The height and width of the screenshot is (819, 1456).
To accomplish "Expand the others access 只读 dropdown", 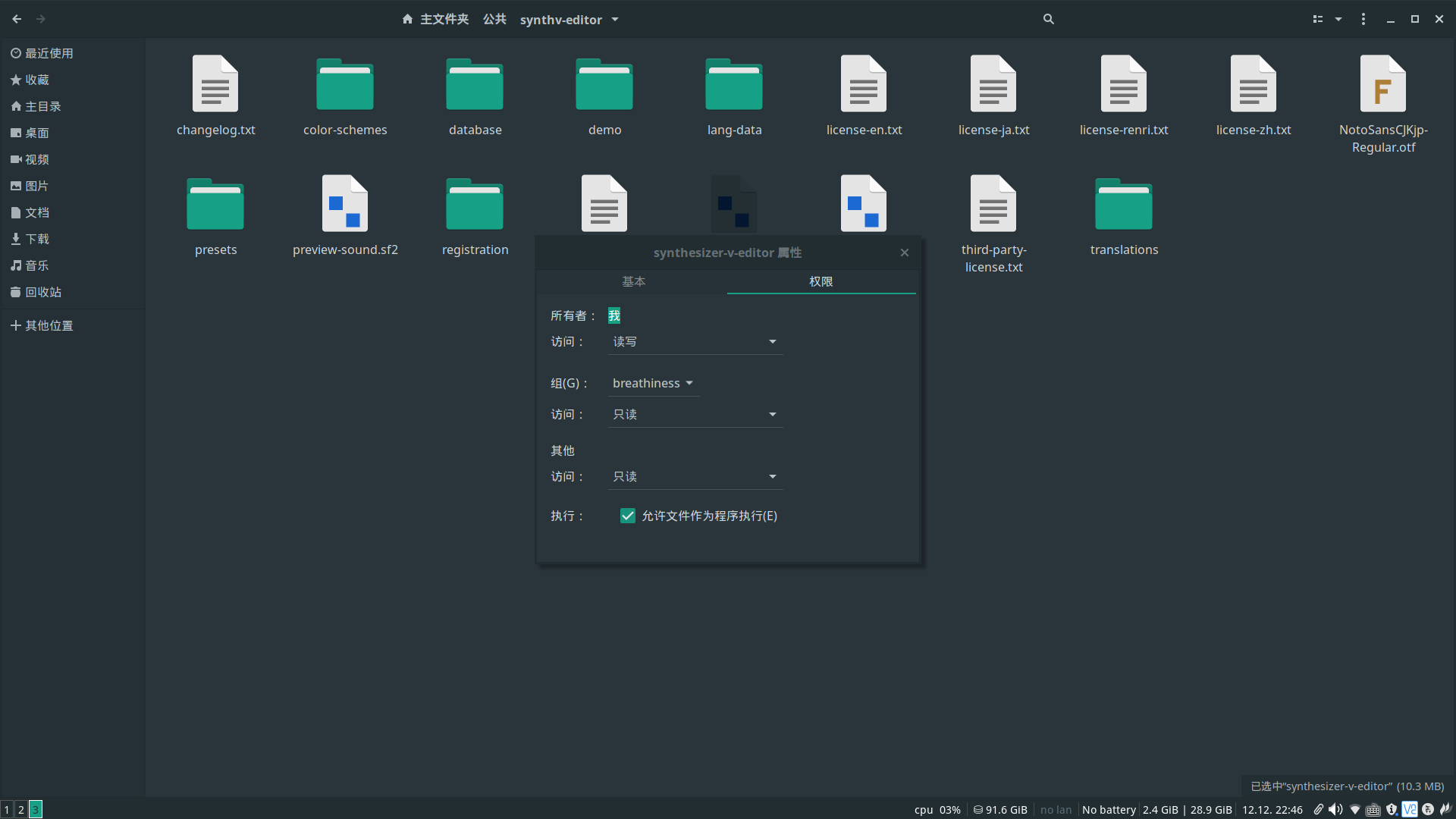I will pyautogui.click(x=695, y=477).
